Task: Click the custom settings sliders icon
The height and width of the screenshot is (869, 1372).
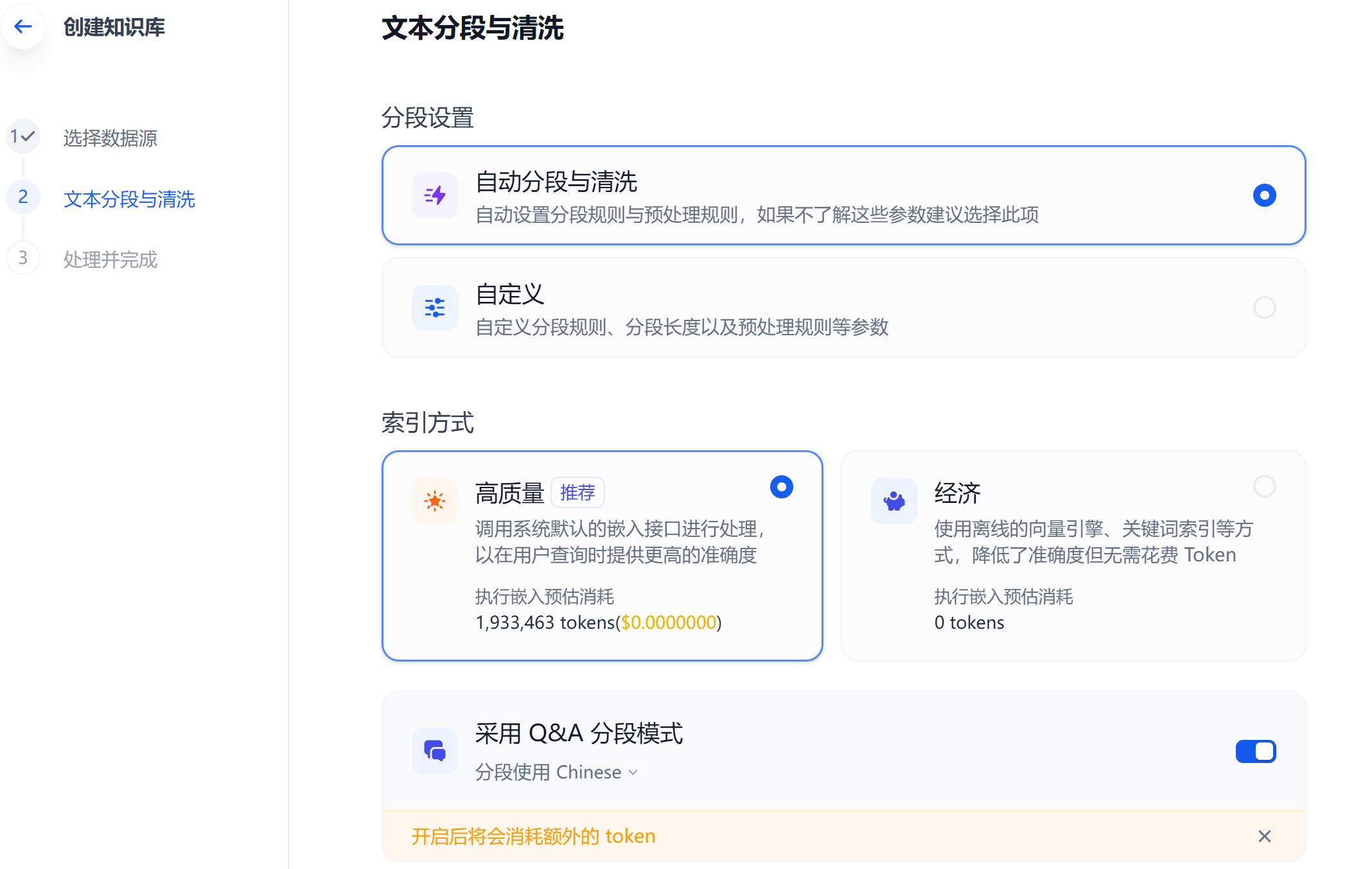Action: click(435, 308)
